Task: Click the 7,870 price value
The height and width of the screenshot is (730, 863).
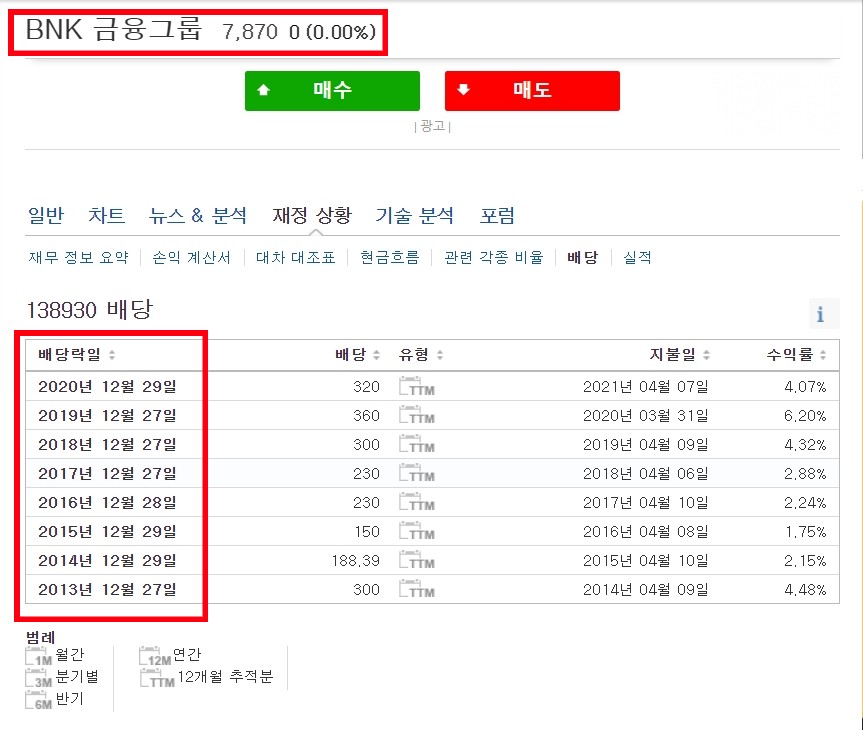Action: point(250,32)
